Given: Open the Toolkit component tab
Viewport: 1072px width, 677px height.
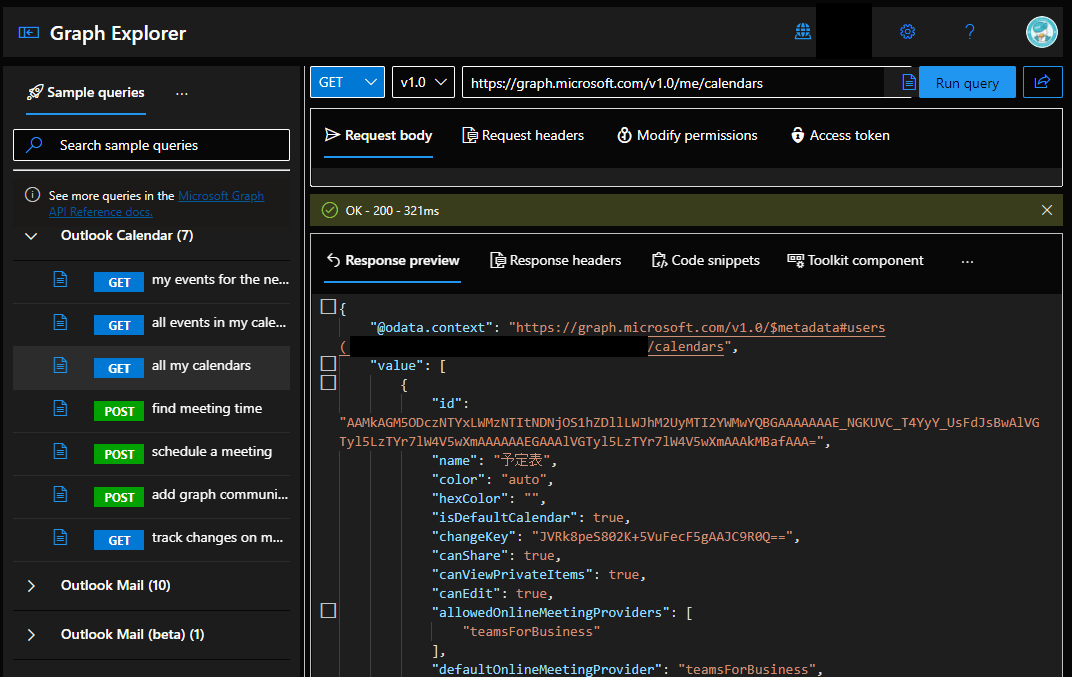Looking at the screenshot, I should click(x=855, y=261).
